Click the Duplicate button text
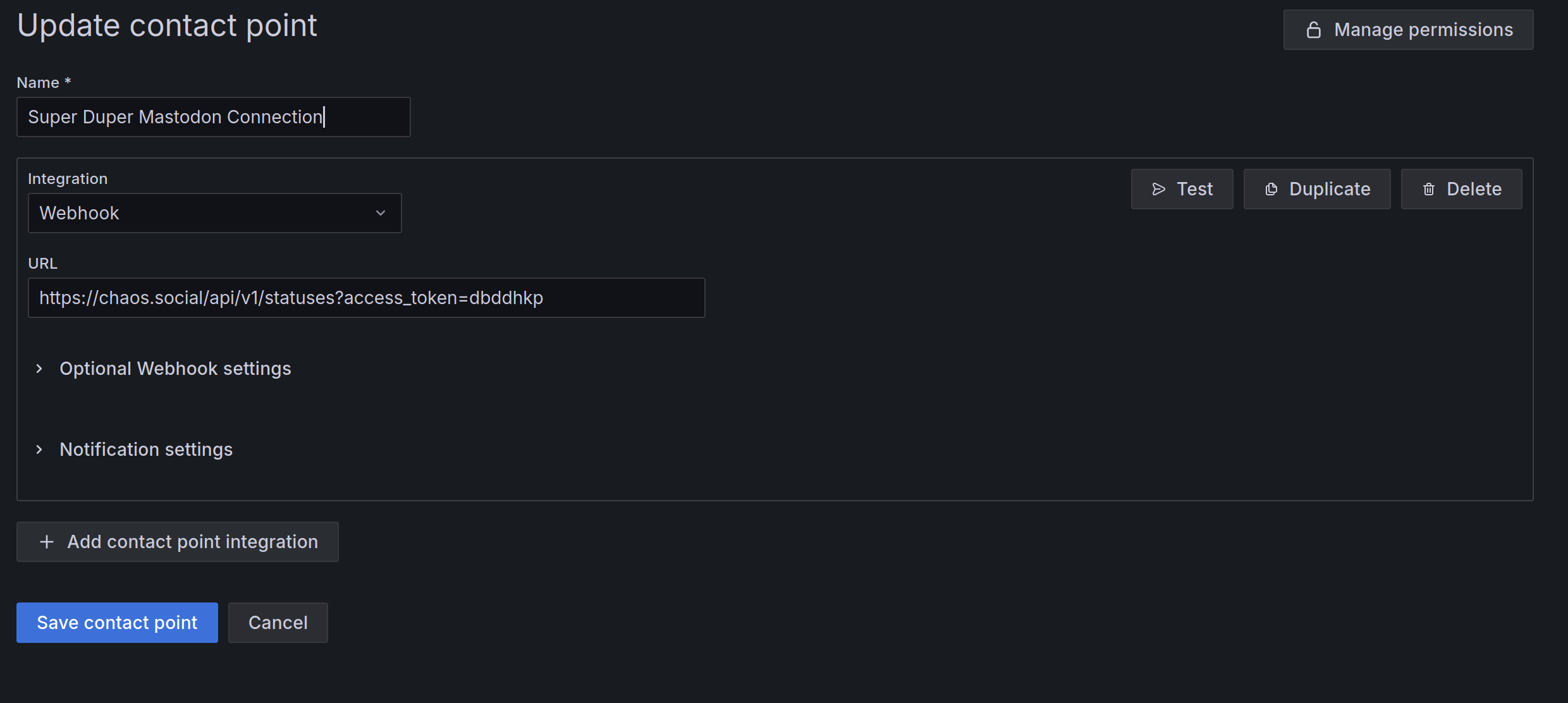 [x=1330, y=189]
